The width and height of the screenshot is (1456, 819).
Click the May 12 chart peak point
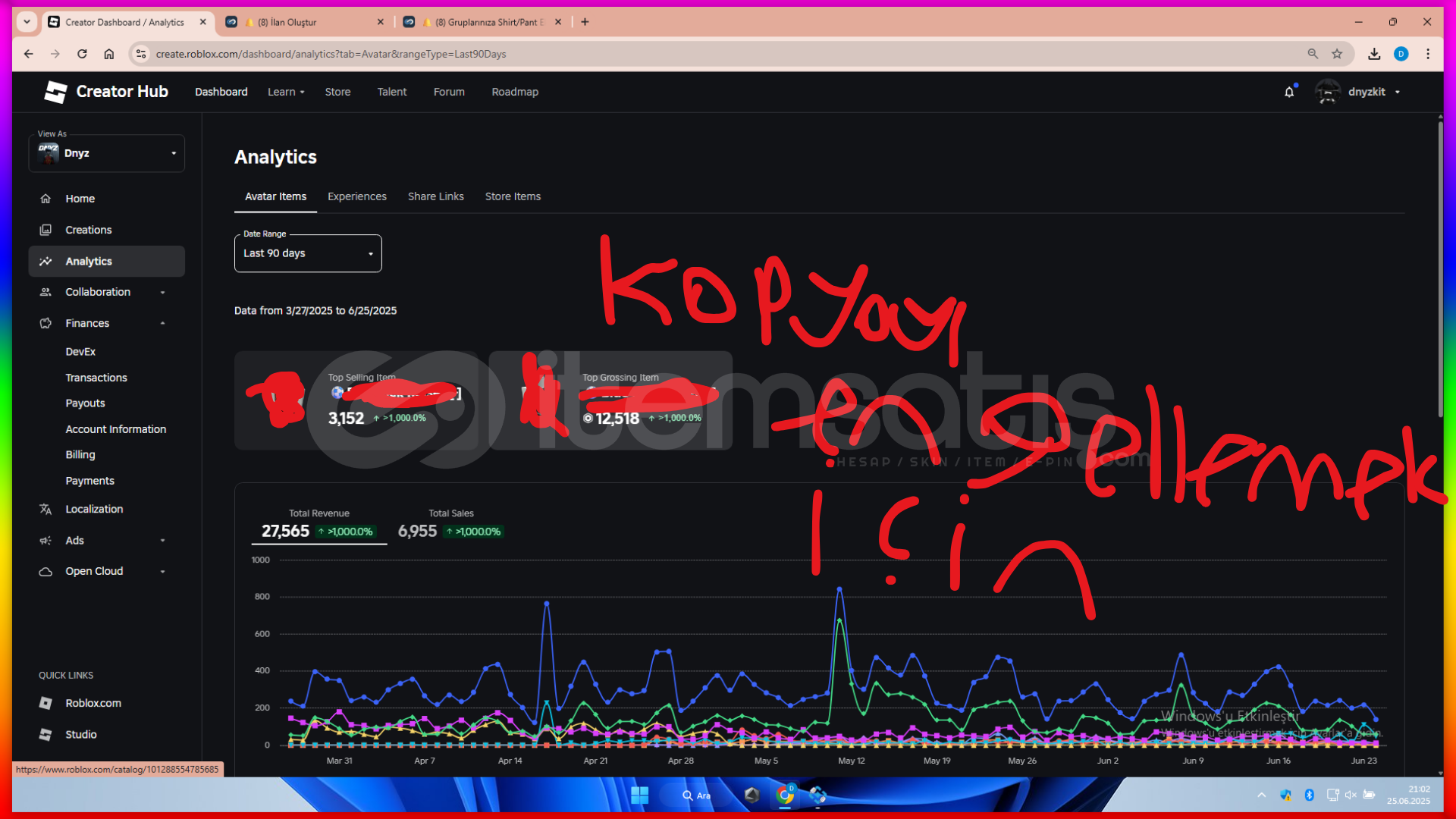(839, 588)
